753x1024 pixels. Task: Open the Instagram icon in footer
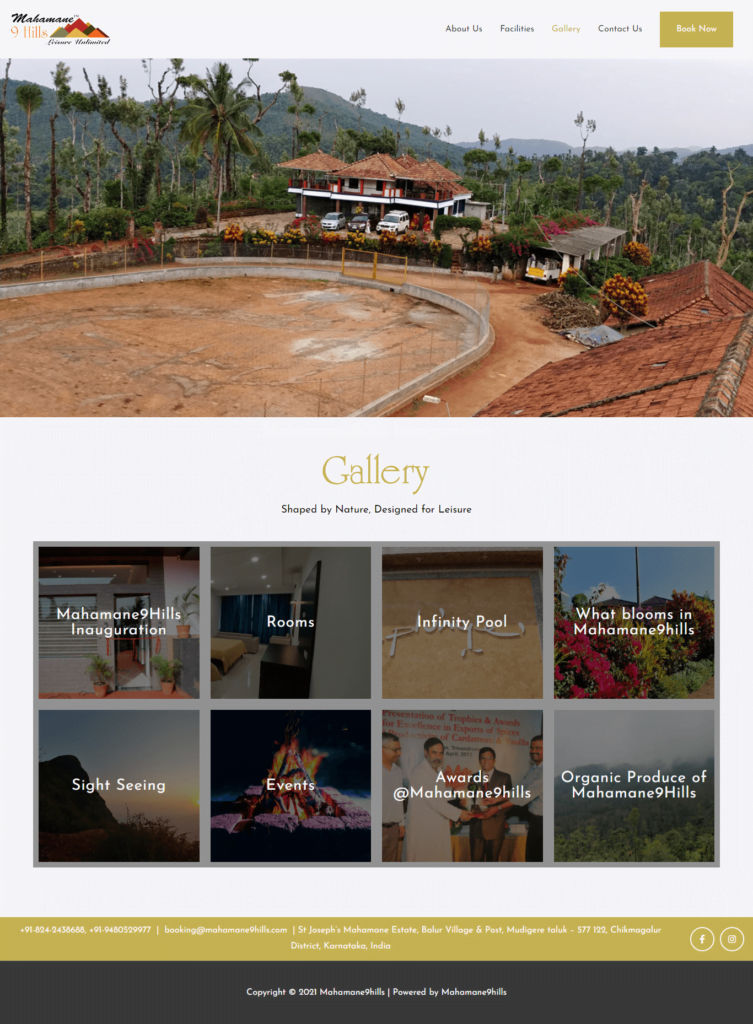[x=732, y=939]
